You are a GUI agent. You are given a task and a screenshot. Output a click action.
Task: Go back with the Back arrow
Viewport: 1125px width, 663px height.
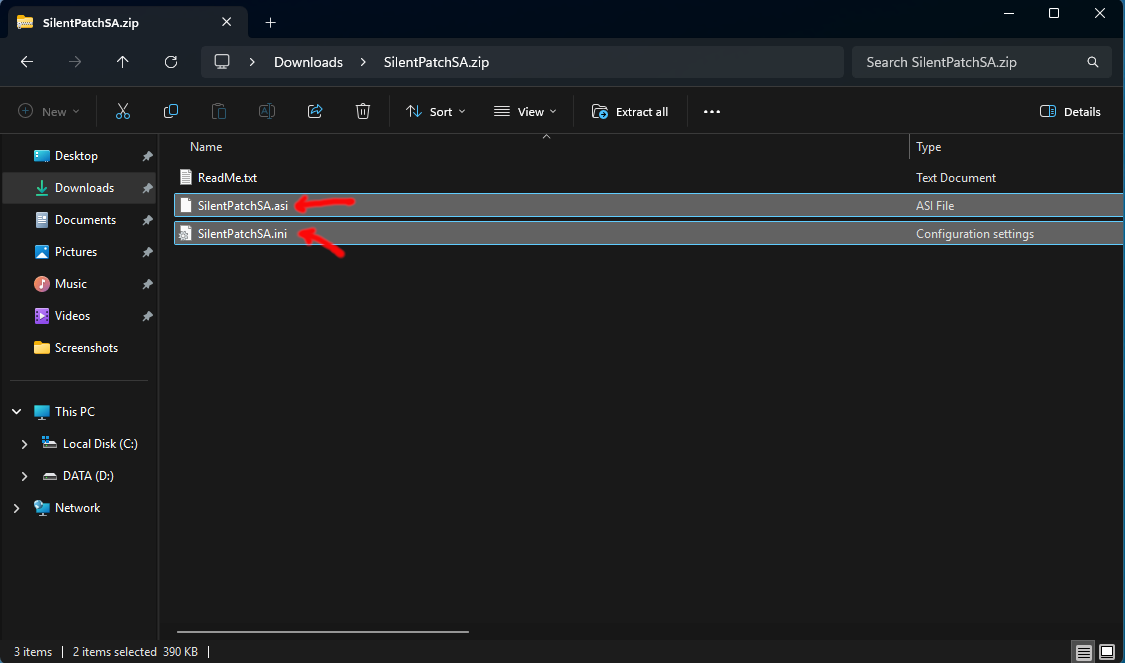click(x=27, y=62)
